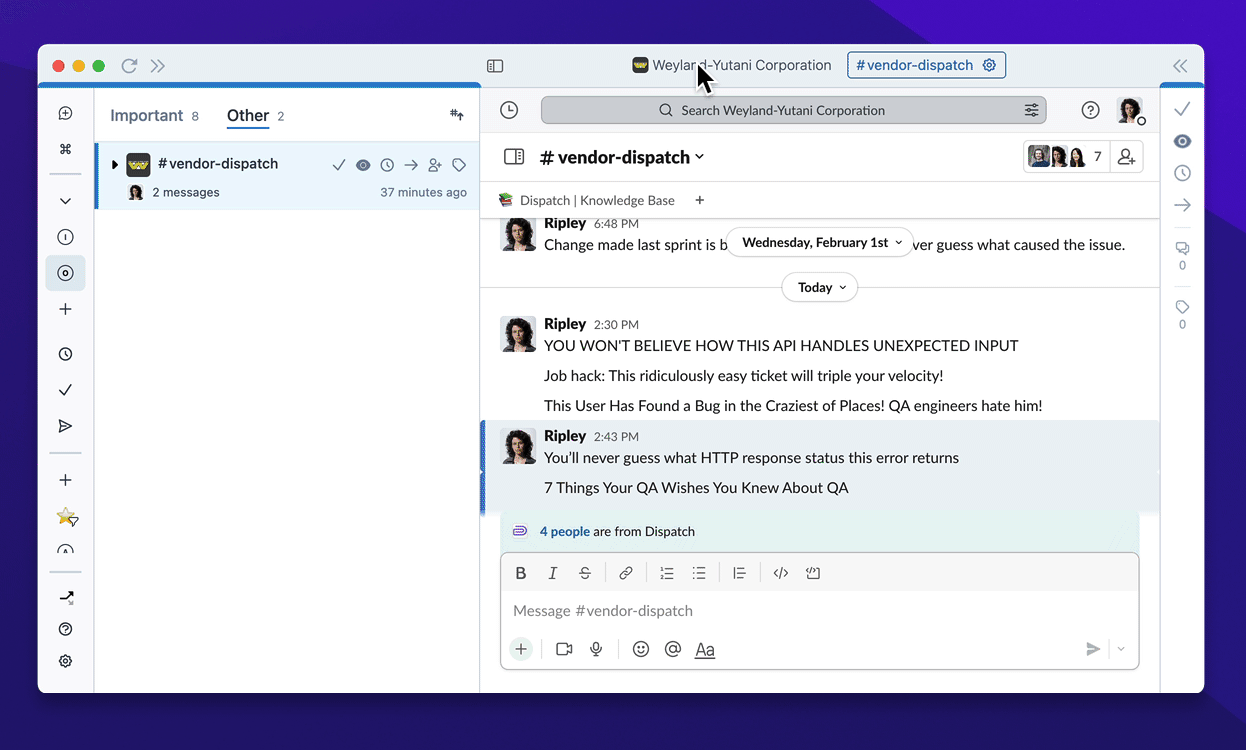
Task: Click the reload icon in the title bar
Action: tap(129, 66)
